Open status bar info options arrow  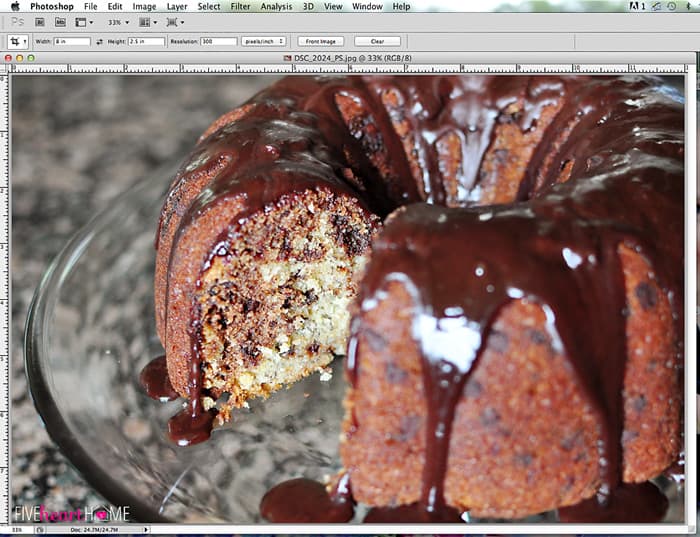point(146,529)
